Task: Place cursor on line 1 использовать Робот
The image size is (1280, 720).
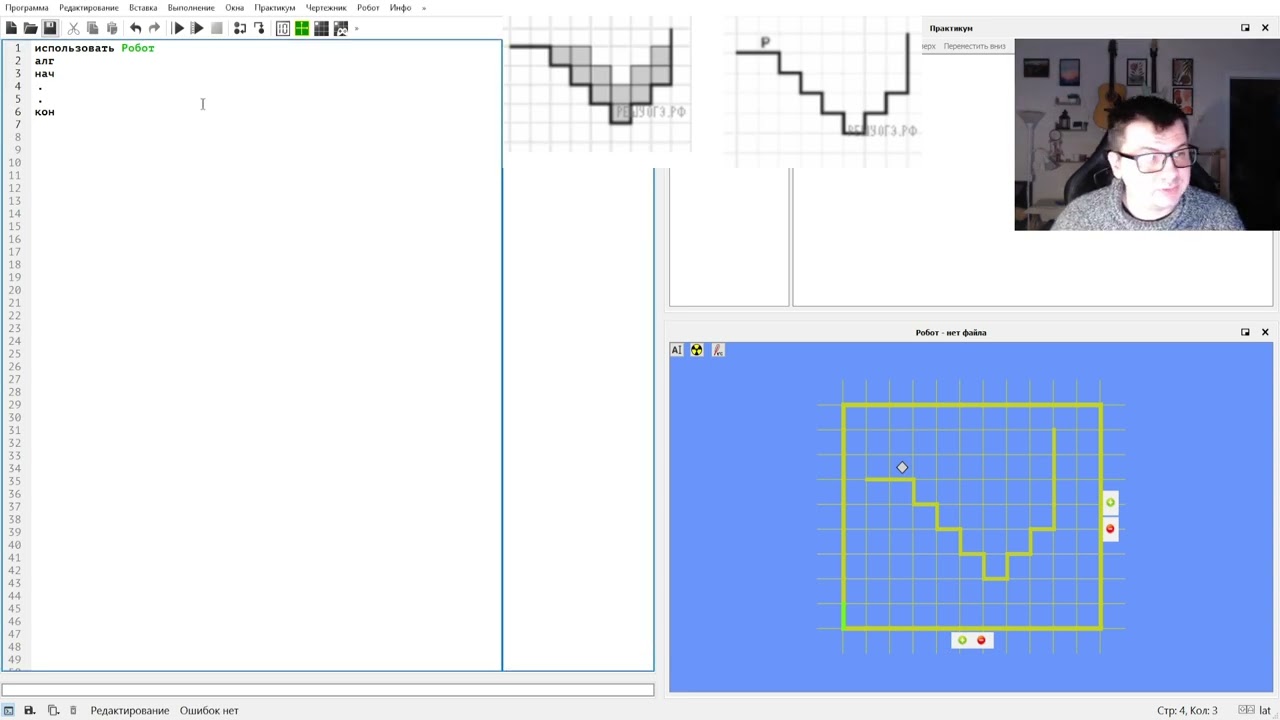Action: point(94,48)
